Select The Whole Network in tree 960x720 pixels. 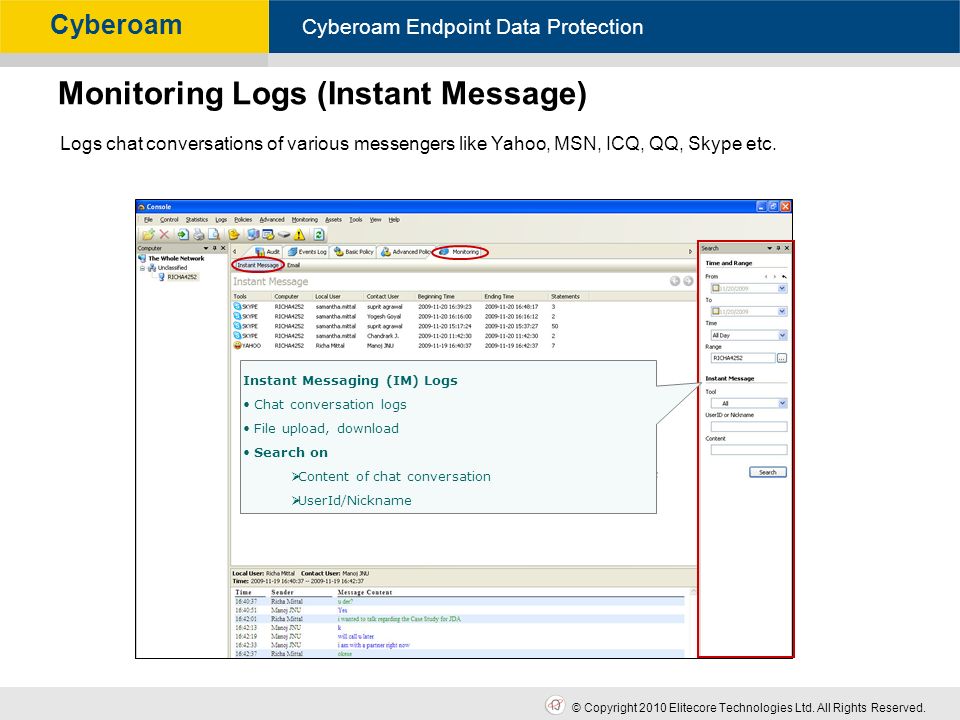coord(176,258)
